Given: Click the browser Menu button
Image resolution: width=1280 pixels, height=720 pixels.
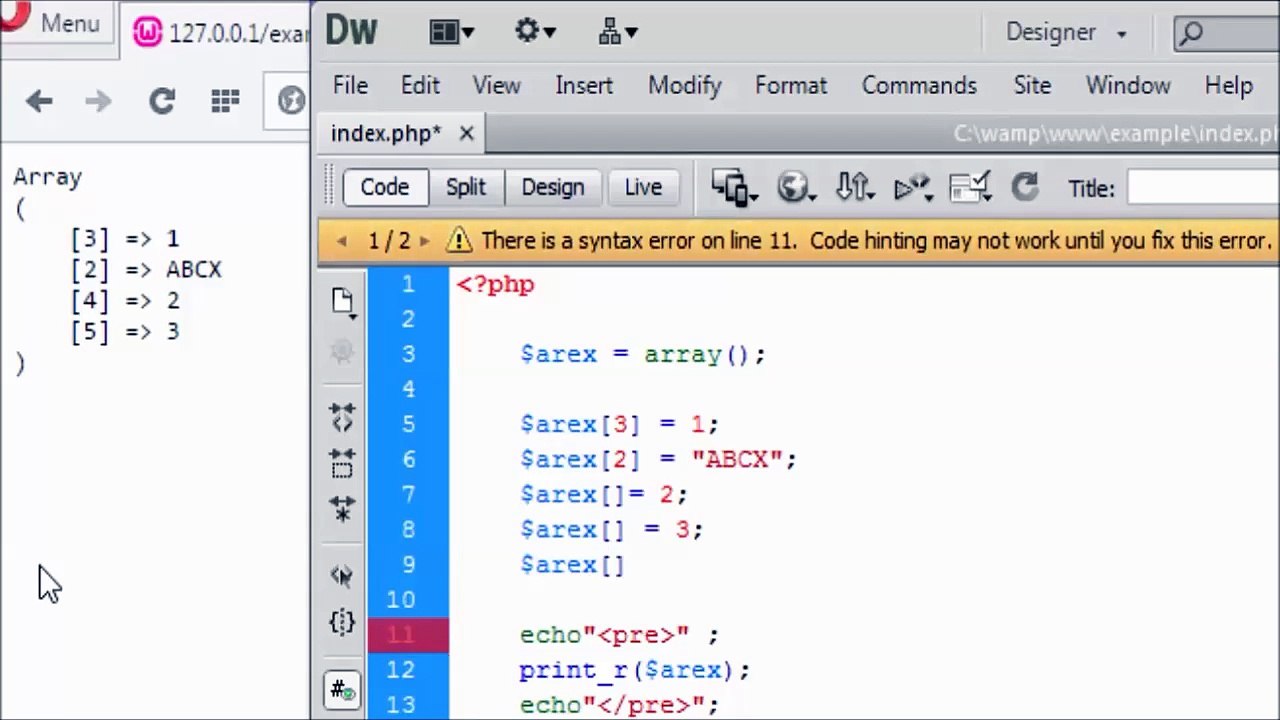Looking at the screenshot, I should 55,22.
